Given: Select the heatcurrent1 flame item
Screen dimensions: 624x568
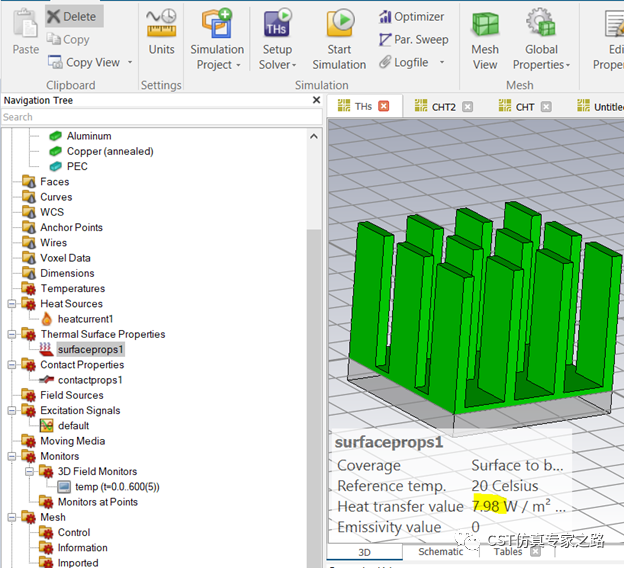Looking at the screenshot, I should pyautogui.click(x=78, y=319).
